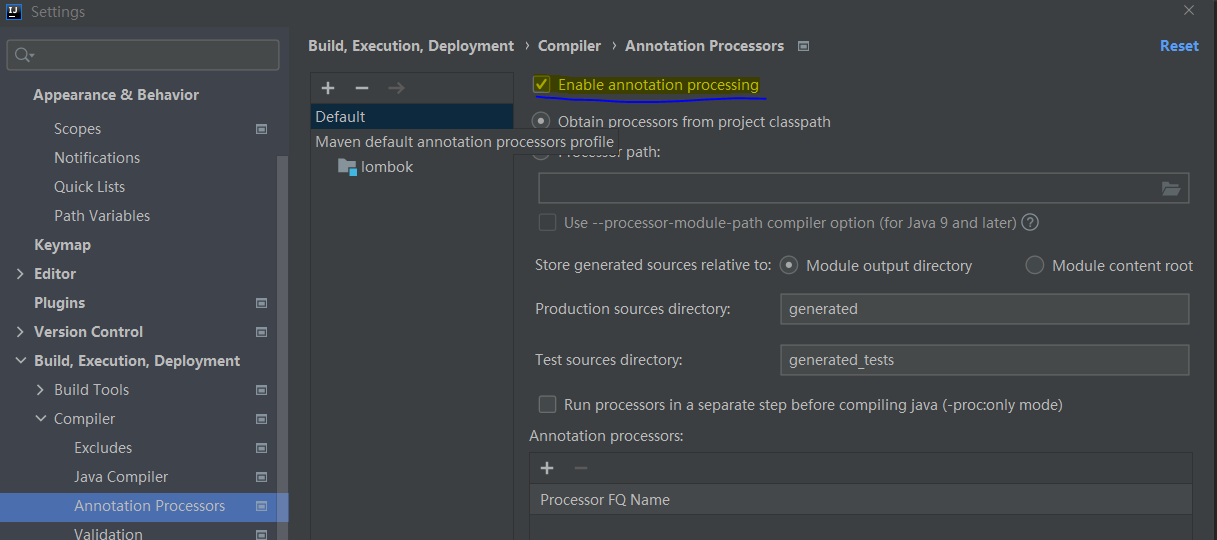Select Module content root radio option
The height and width of the screenshot is (540, 1217).
(1035, 265)
